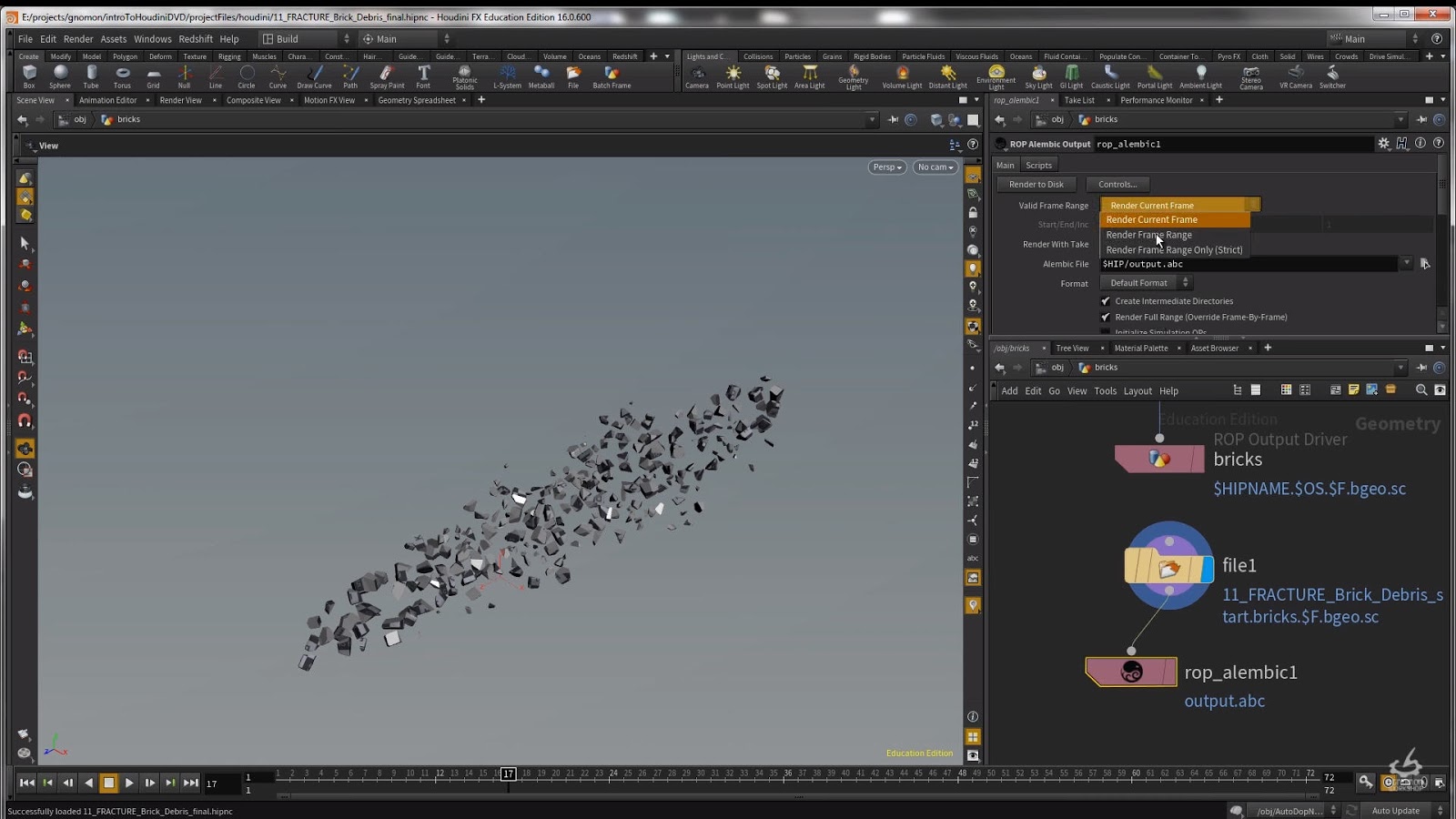Open the Material Palette tab

(1141, 348)
